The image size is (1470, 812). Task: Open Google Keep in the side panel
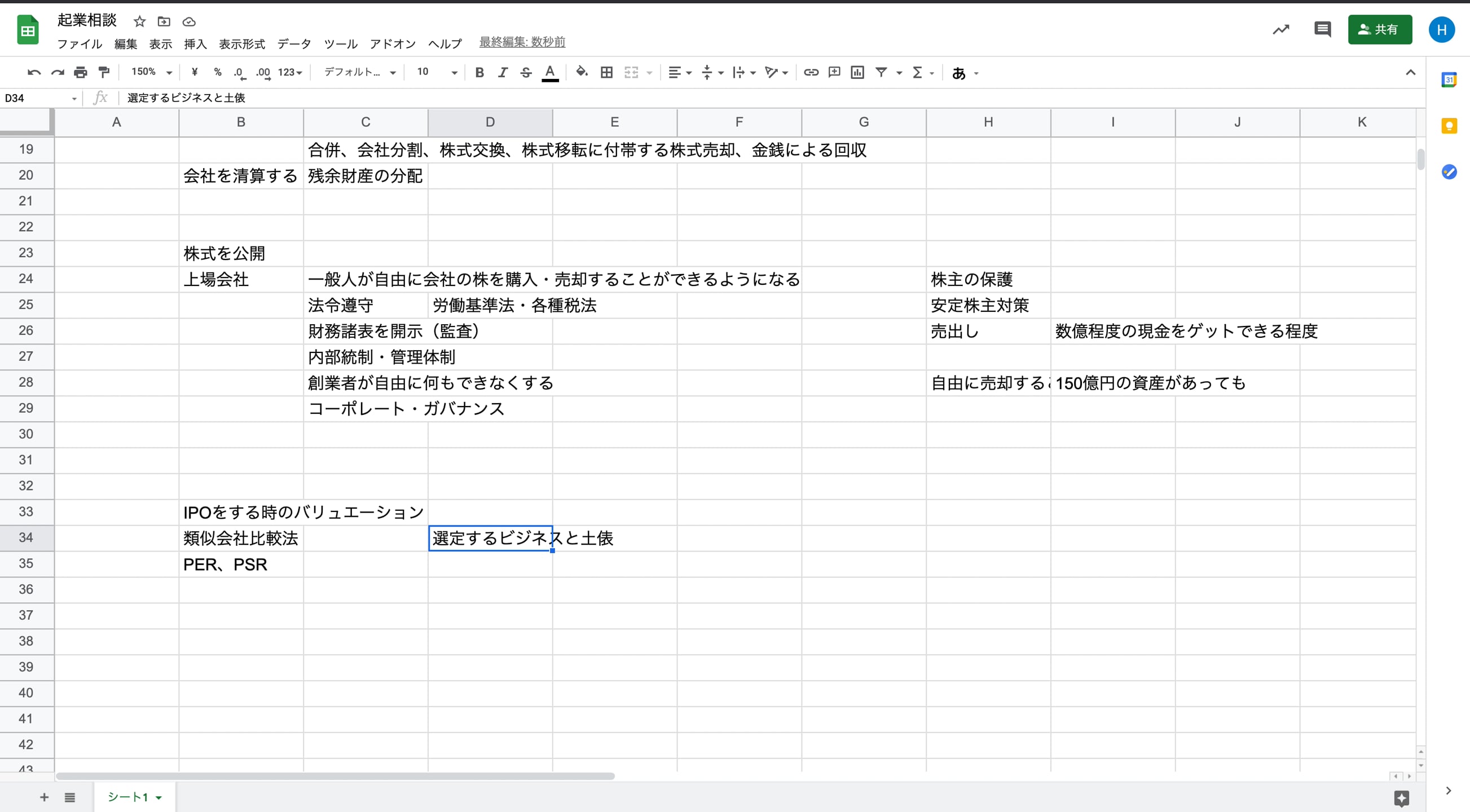coord(1449,126)
